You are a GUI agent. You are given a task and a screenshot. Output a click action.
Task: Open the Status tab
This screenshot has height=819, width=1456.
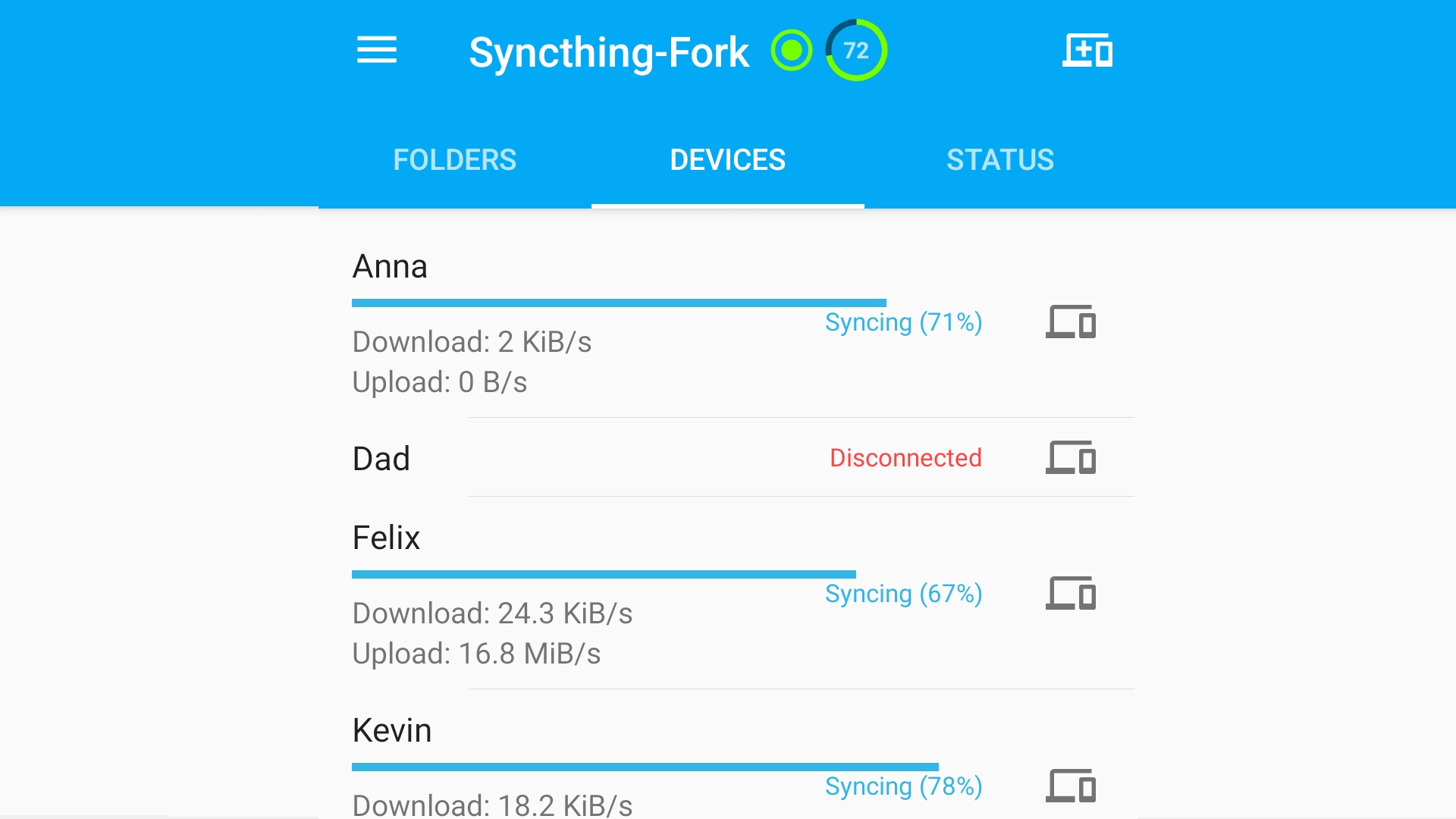tap(1000, 160)
